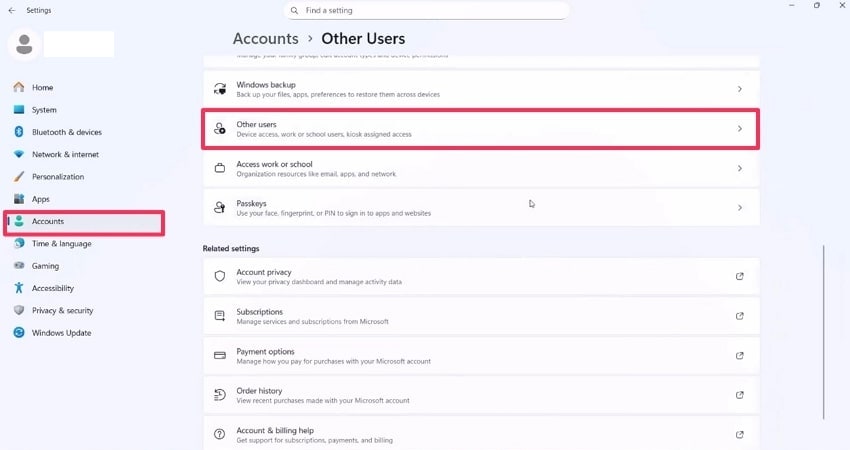
Task: Click the Account privacy shield icon
Action: (x=220, y=276)
